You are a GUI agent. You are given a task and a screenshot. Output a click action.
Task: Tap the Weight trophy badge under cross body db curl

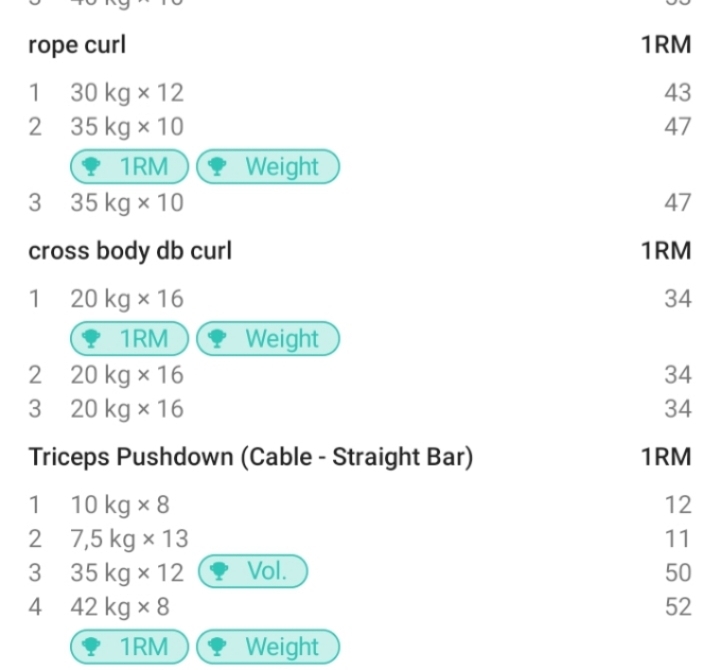click(x=267, y=339)
